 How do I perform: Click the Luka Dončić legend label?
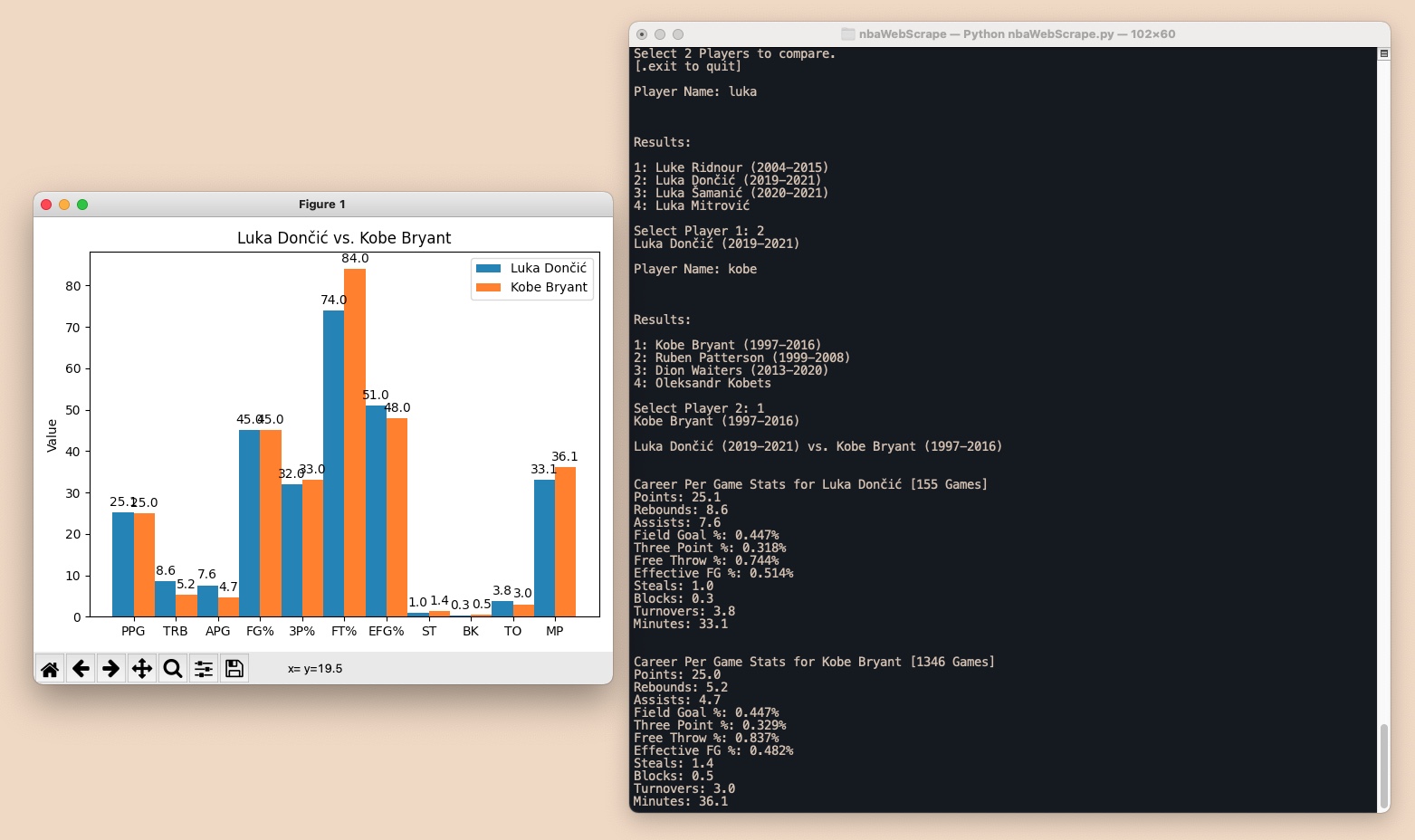pyautogui.click(x=549, y=268)
